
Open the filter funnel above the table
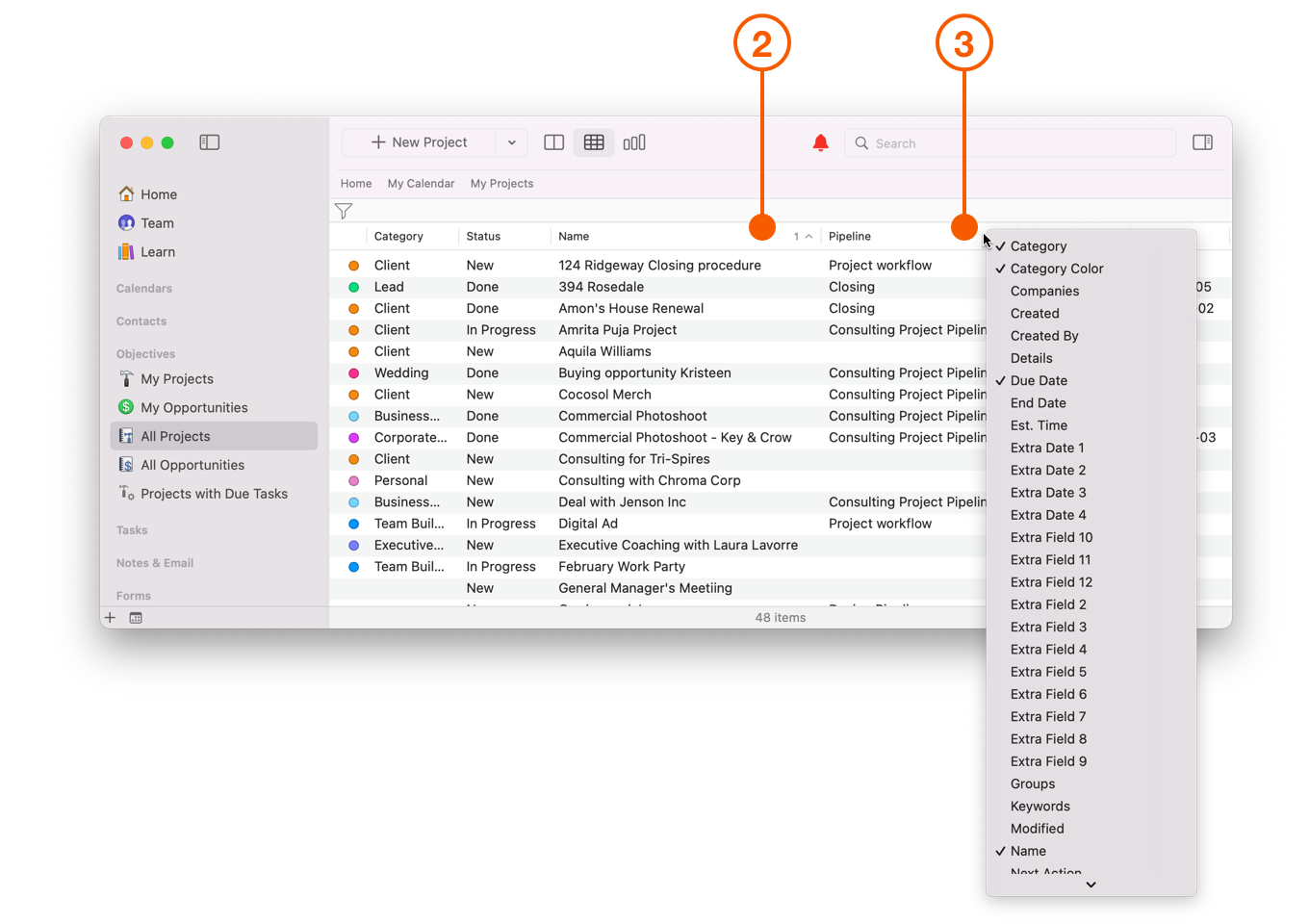tap(344, 210)
